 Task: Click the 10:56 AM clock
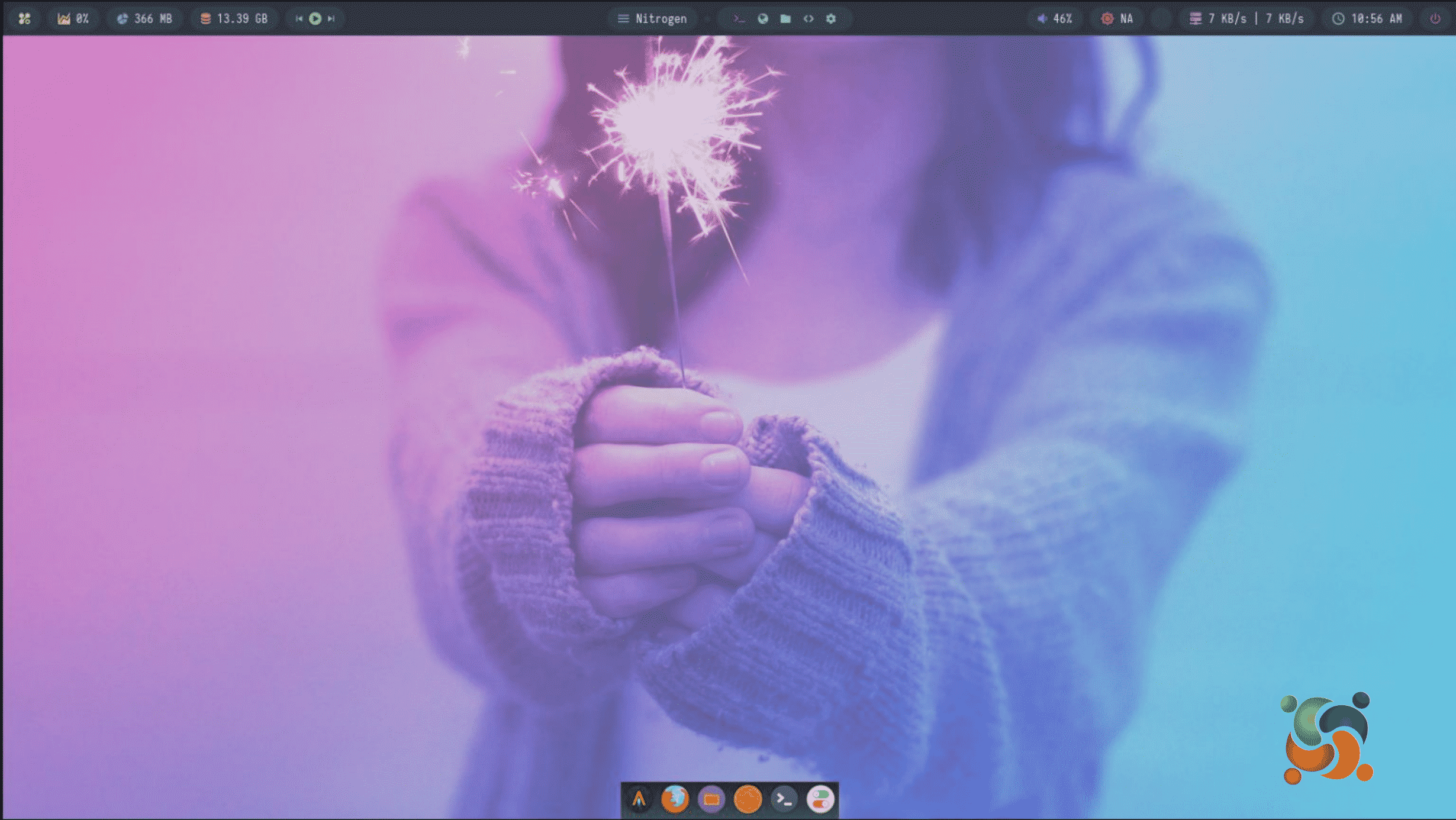[1367, 19]
